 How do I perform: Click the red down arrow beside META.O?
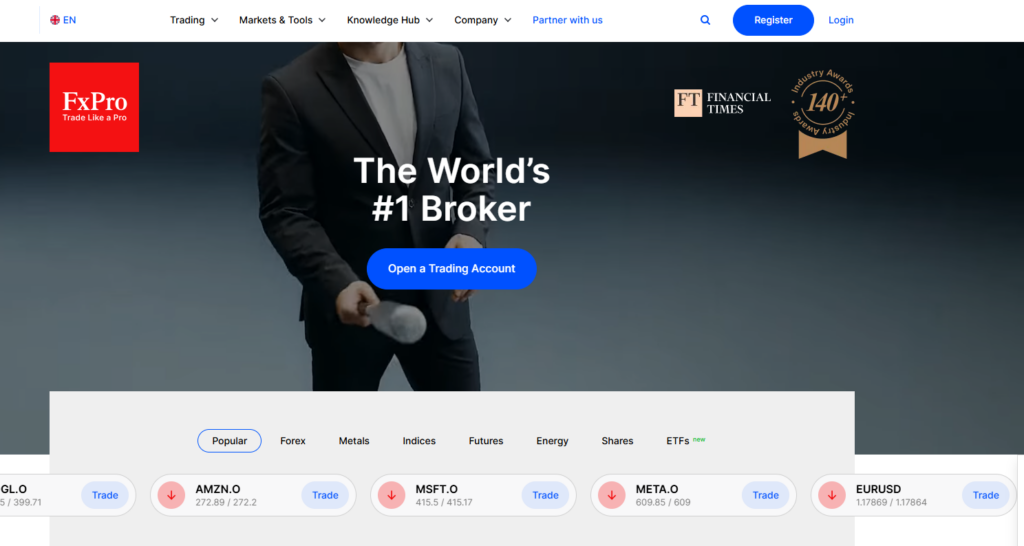611,495
